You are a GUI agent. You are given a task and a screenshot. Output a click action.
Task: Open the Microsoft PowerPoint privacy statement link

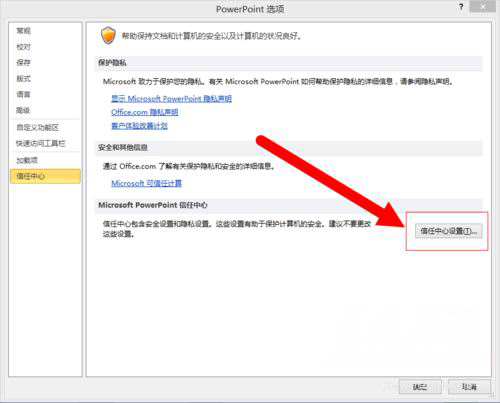(x=171, y=99)
